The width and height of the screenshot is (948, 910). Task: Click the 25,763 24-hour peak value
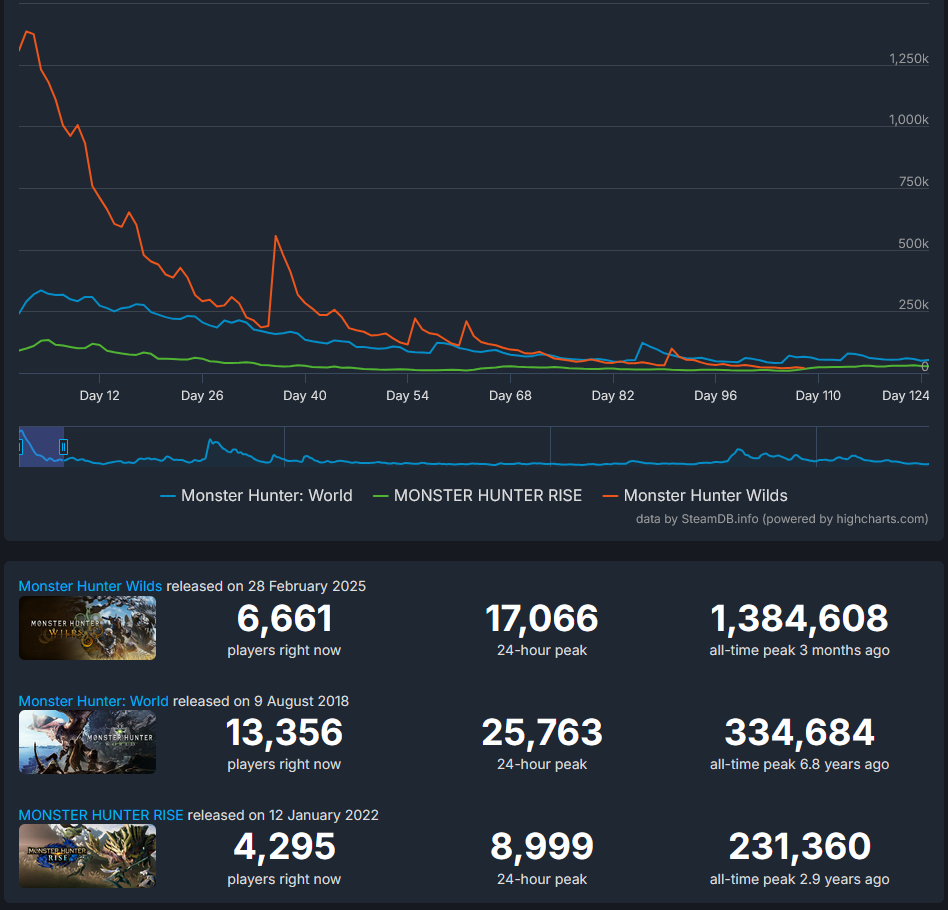pos(542,732)
